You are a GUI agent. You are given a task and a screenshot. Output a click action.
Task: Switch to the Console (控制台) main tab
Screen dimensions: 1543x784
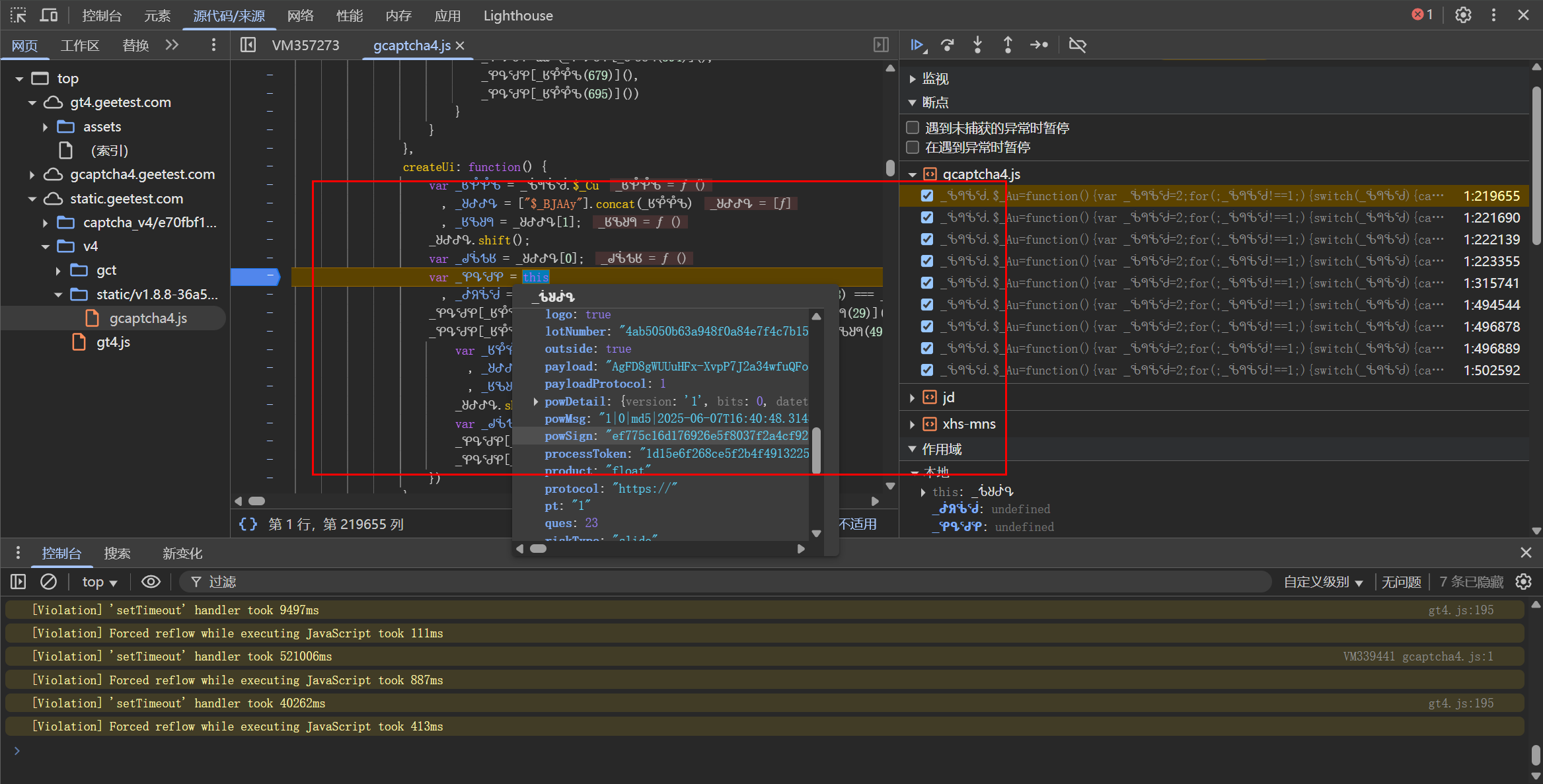coord(102,15)
